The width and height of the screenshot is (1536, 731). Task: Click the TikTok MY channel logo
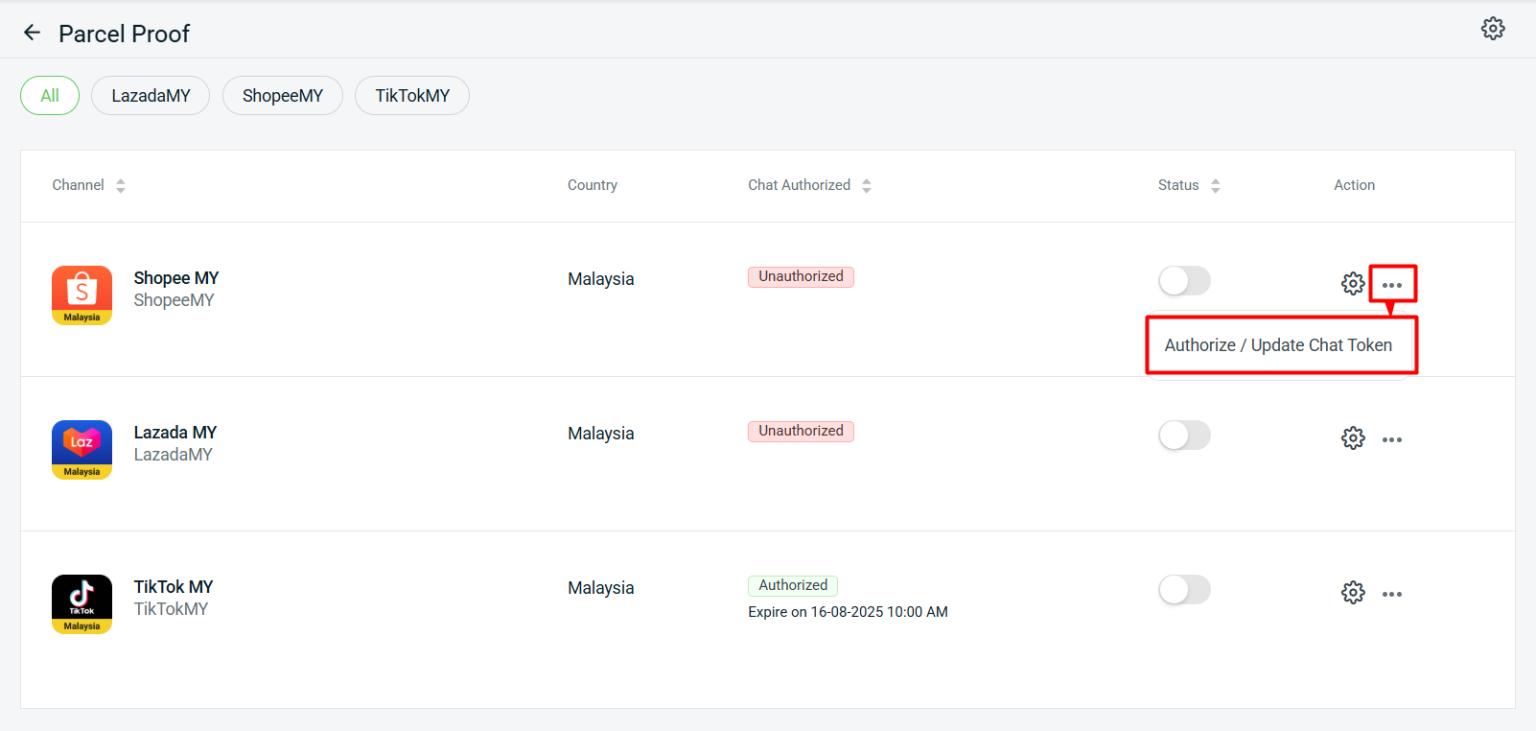click(x=82, y=604)
